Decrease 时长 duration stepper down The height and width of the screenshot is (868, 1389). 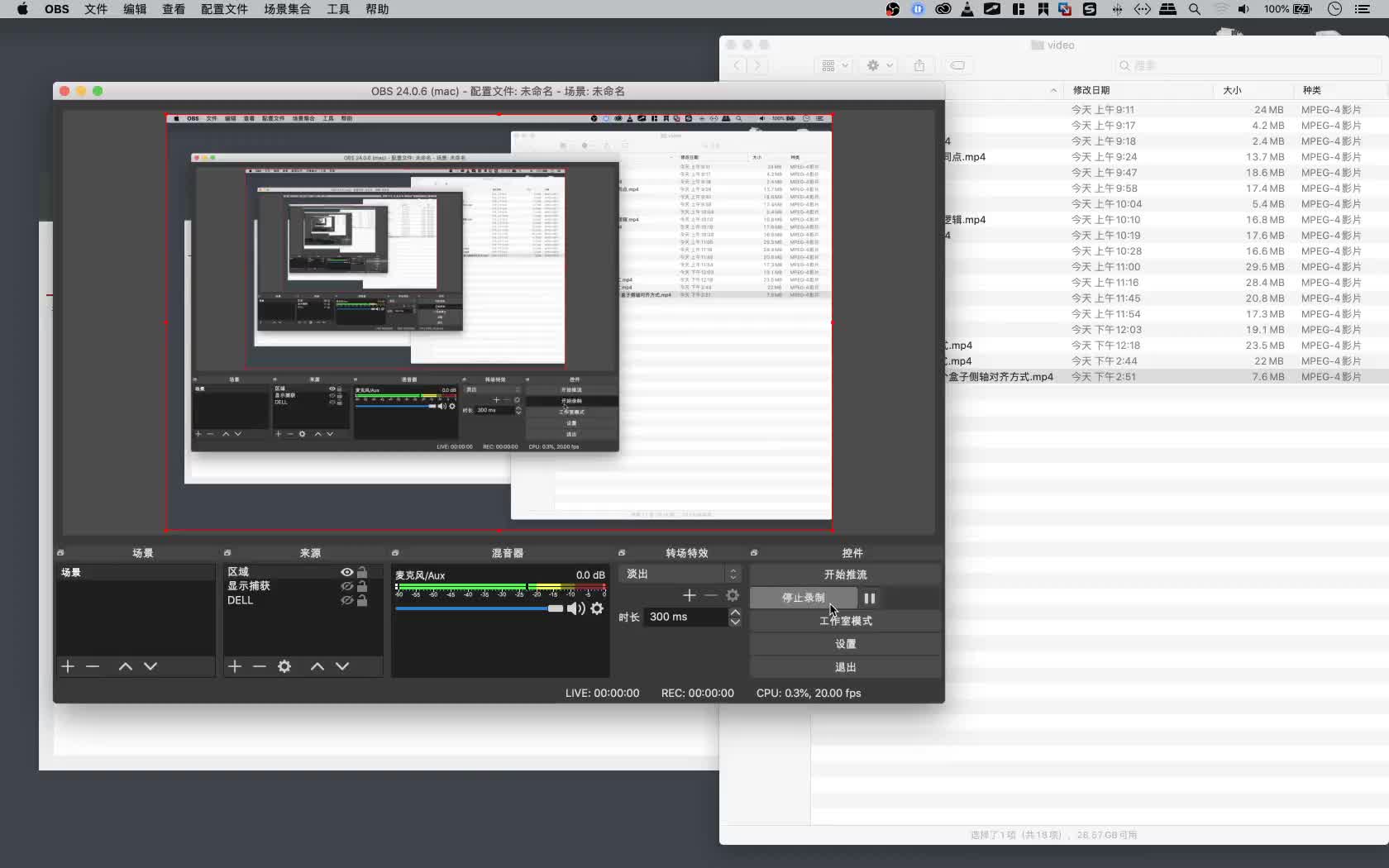(734, 622)
